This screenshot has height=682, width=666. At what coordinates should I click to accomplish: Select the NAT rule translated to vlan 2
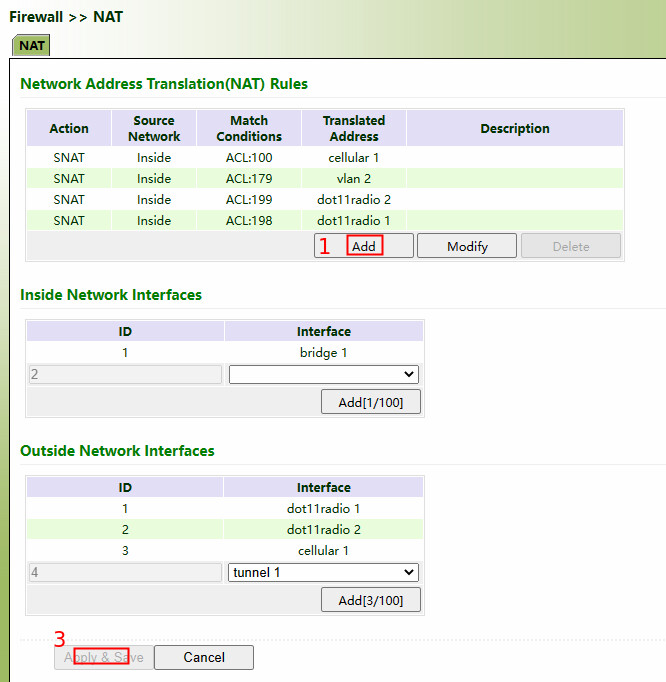pos(353,178)
